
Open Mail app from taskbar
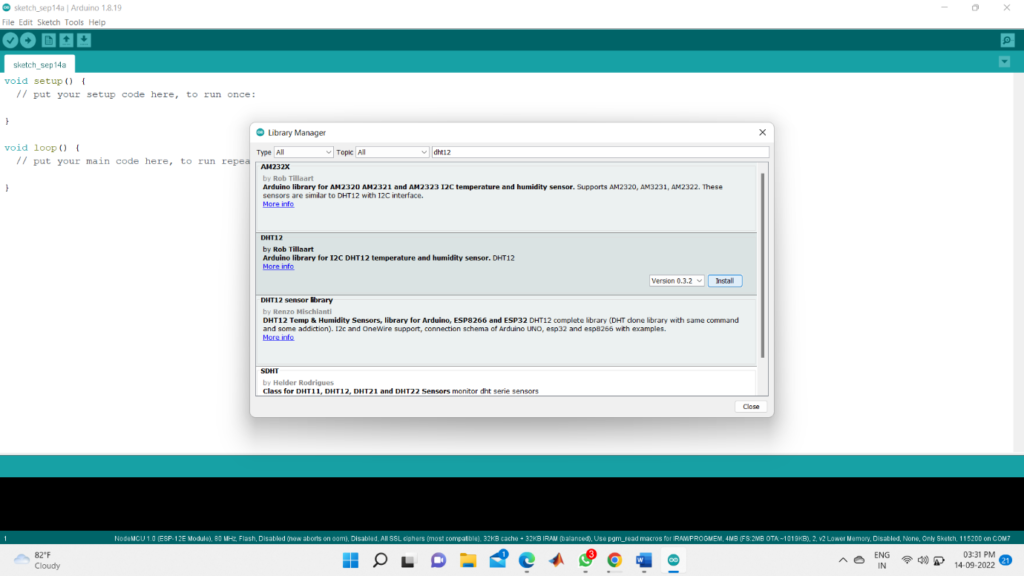pos(498,560)
